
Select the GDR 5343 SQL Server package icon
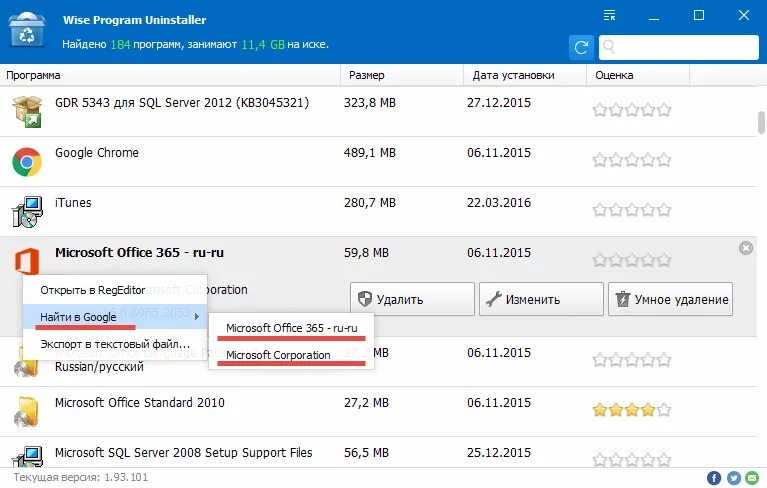click(27, 111)
